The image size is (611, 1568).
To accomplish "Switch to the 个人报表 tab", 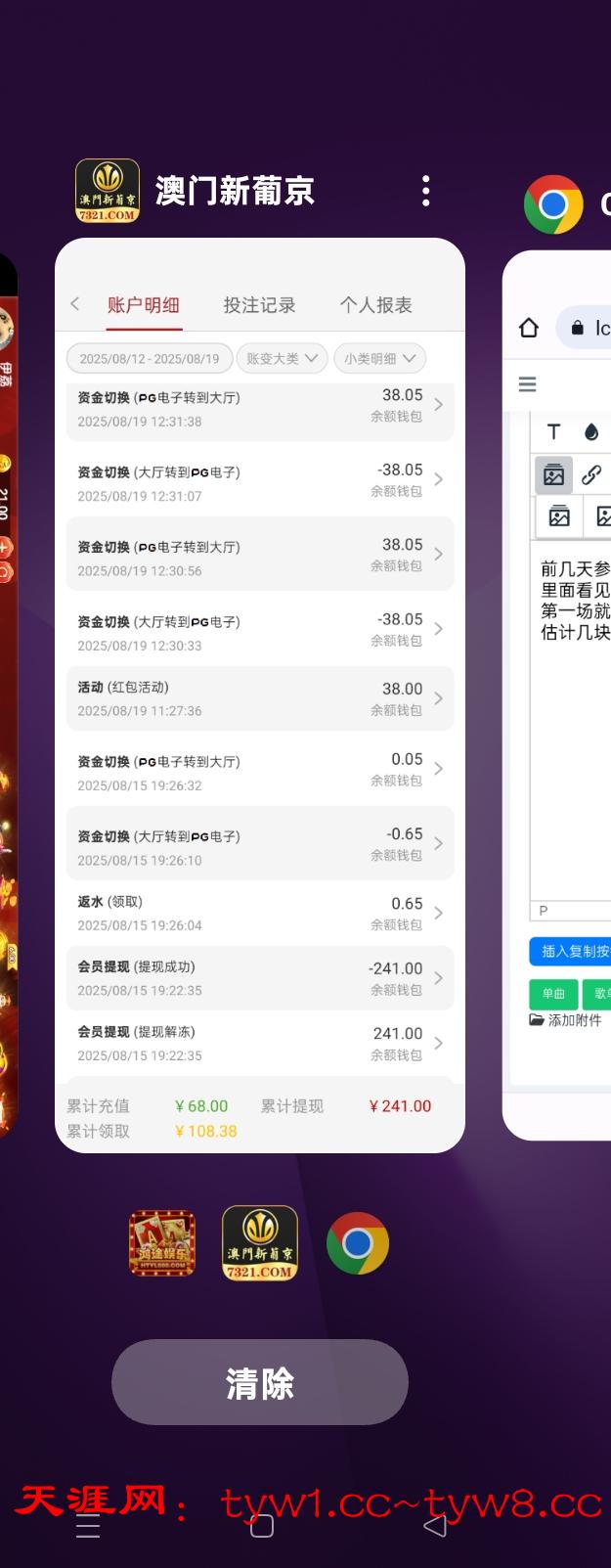I will (375, 305).
